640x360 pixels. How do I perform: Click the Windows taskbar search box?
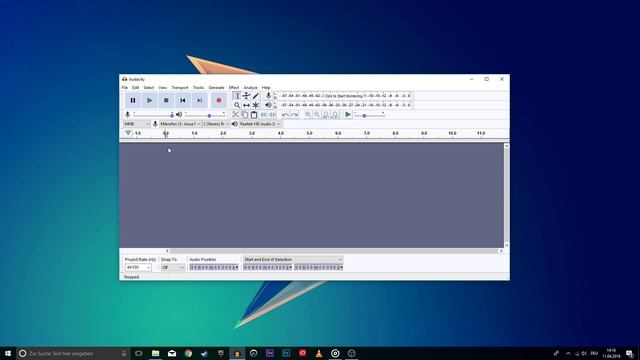click(73, 353)
